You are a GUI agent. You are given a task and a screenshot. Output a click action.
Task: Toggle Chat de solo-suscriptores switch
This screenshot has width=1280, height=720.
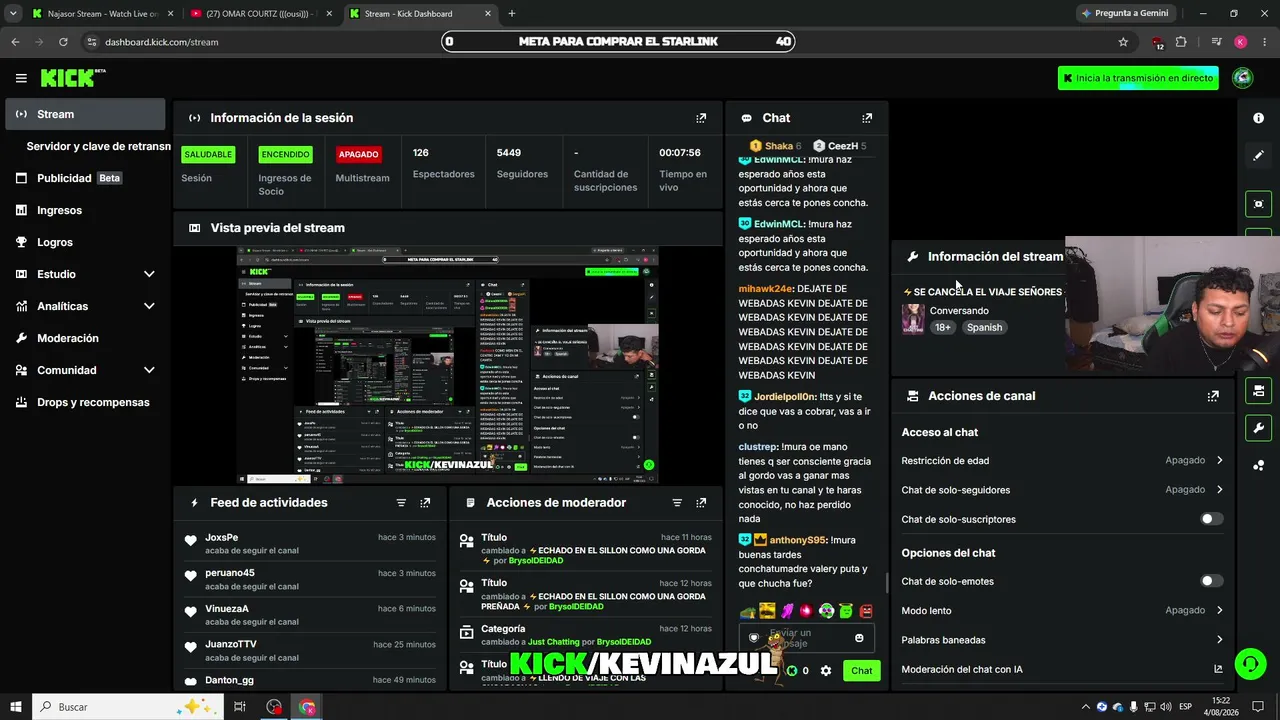[1211, 519]
